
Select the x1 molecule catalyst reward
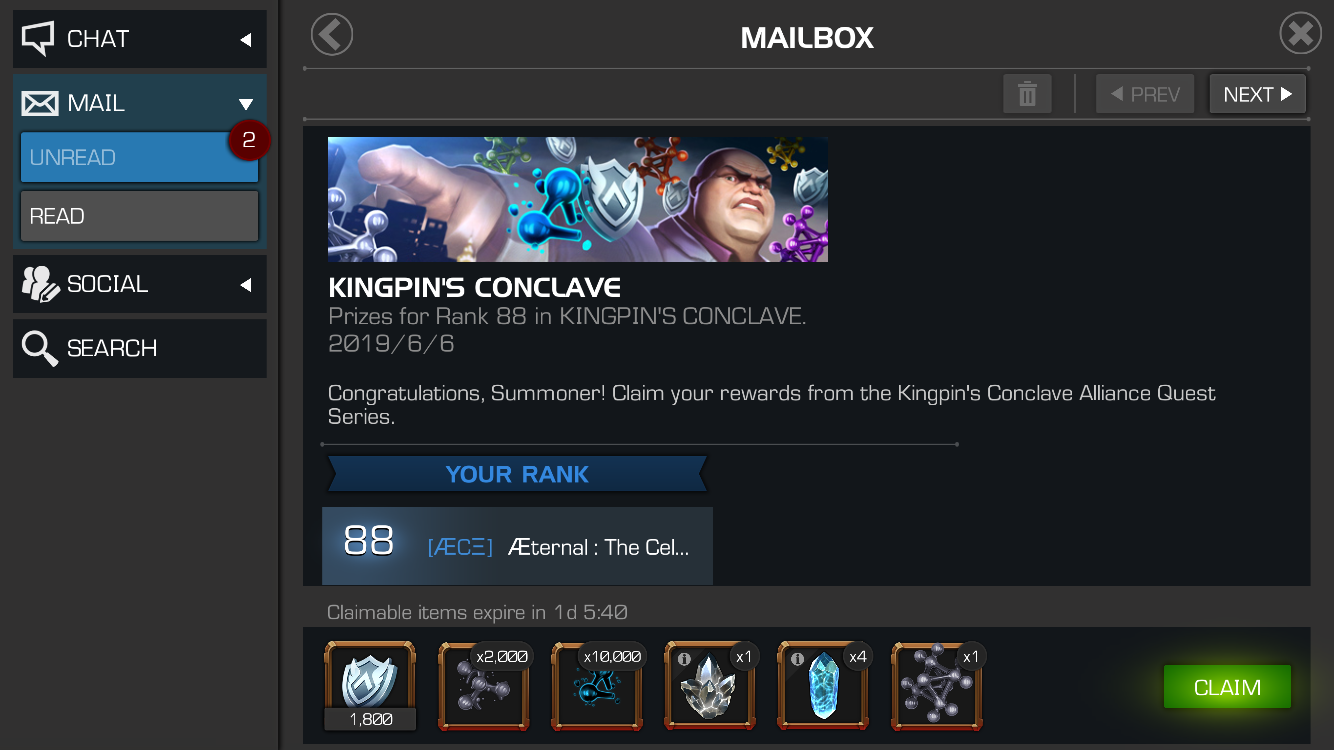click(938, 686)
